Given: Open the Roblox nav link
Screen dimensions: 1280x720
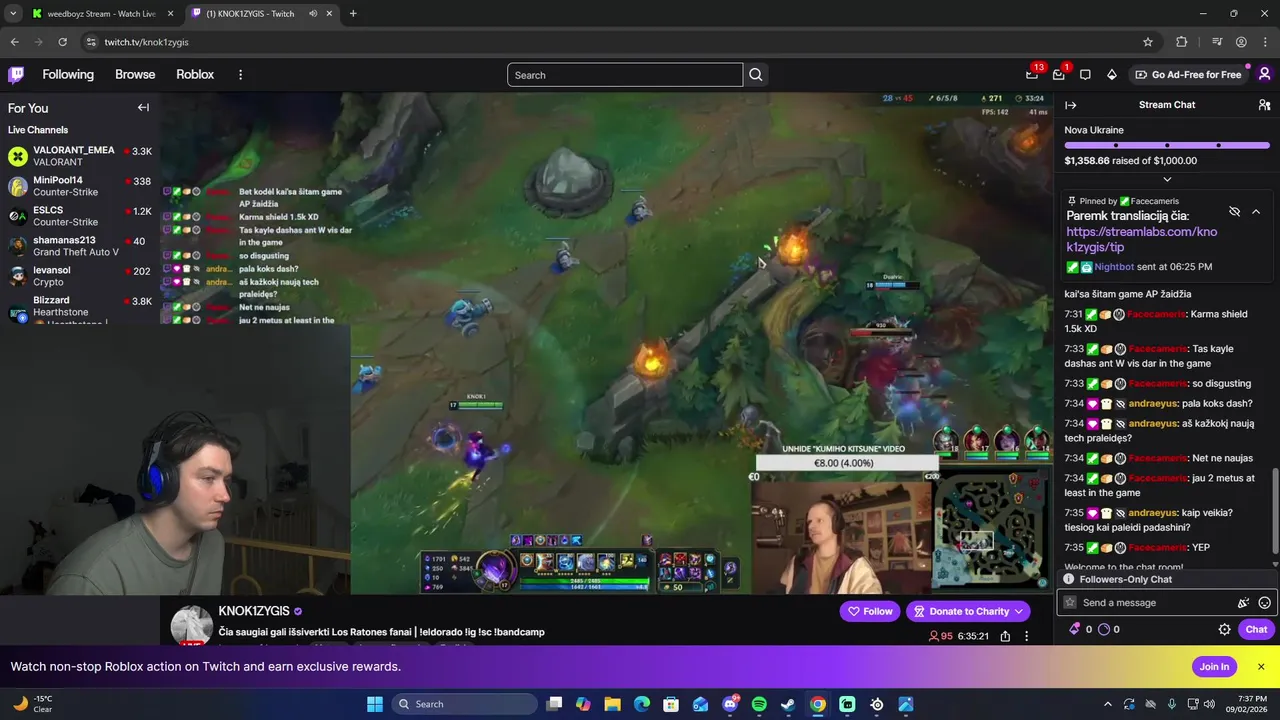Looking at the screenshot, I should pos(195,74).
